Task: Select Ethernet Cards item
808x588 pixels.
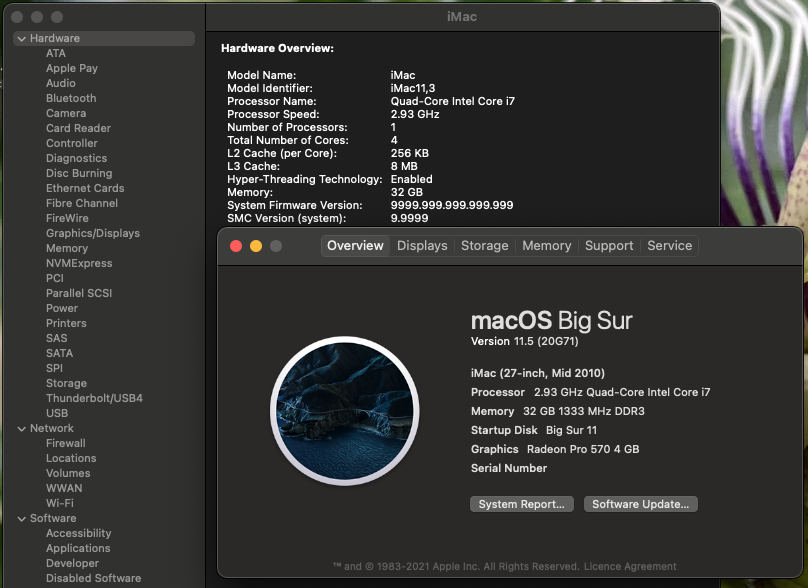Action: [85, 188]
